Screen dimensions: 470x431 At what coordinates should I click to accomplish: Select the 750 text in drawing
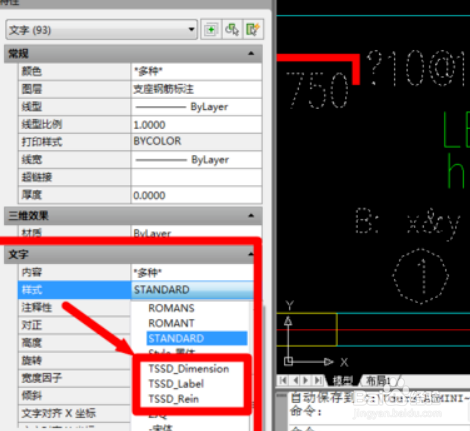(x=317, y=91)
